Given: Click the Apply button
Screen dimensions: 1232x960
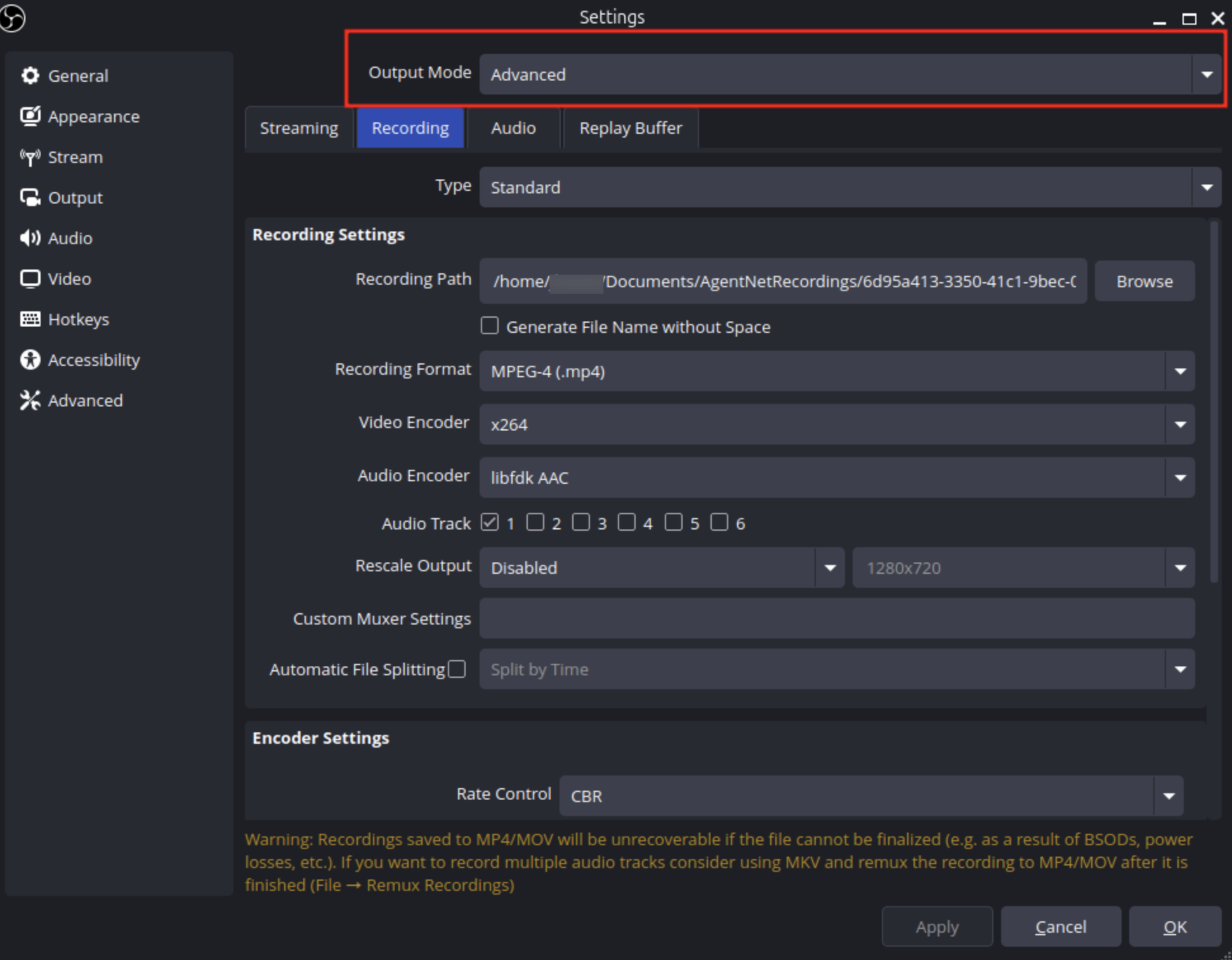Looking at the screenshot, I should pyautogui.click(x=937, y=926).
